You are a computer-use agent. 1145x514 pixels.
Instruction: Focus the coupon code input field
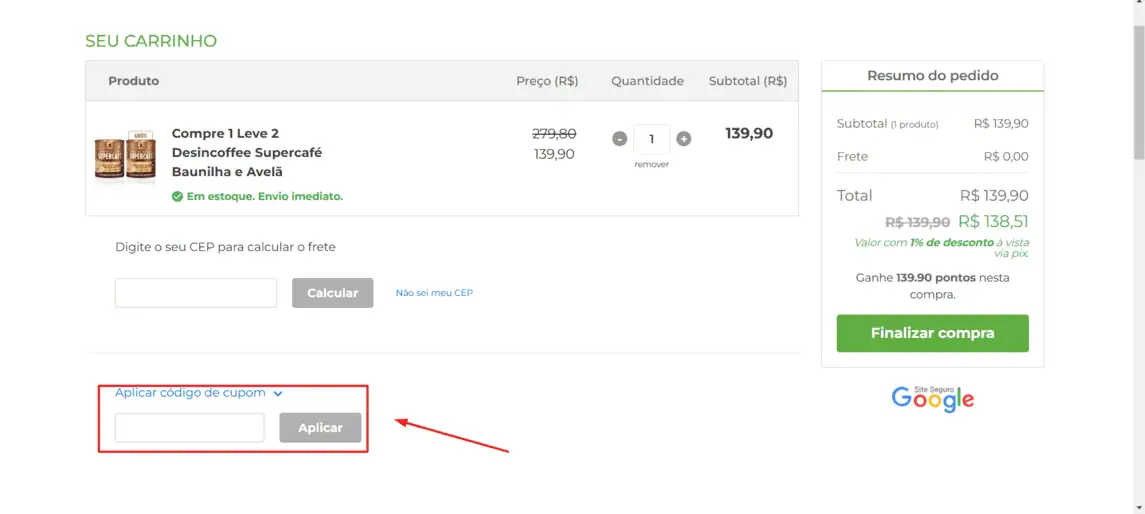click(190, 428)
